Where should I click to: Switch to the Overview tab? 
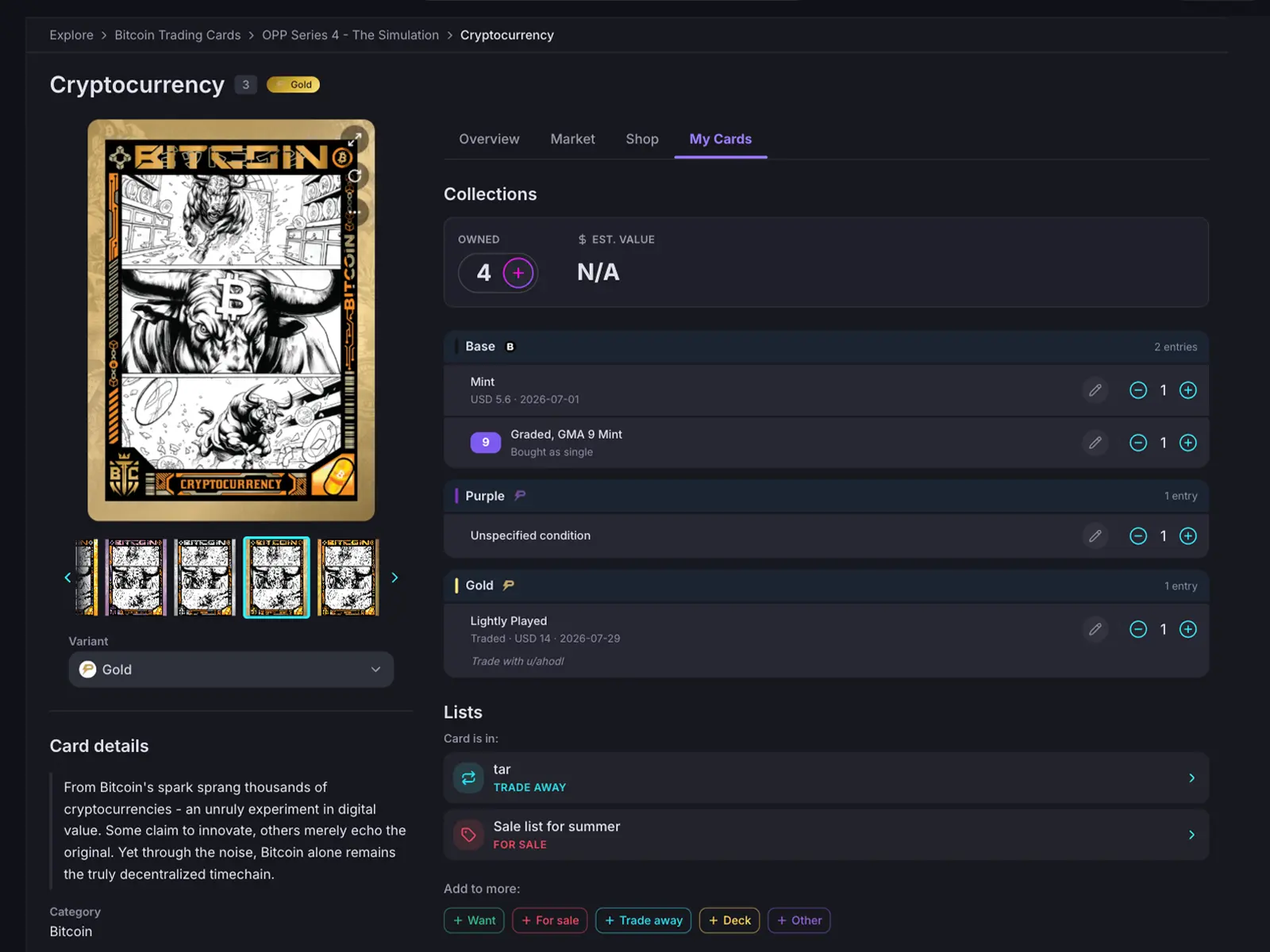pyautogui.click(x=489, y=139)
